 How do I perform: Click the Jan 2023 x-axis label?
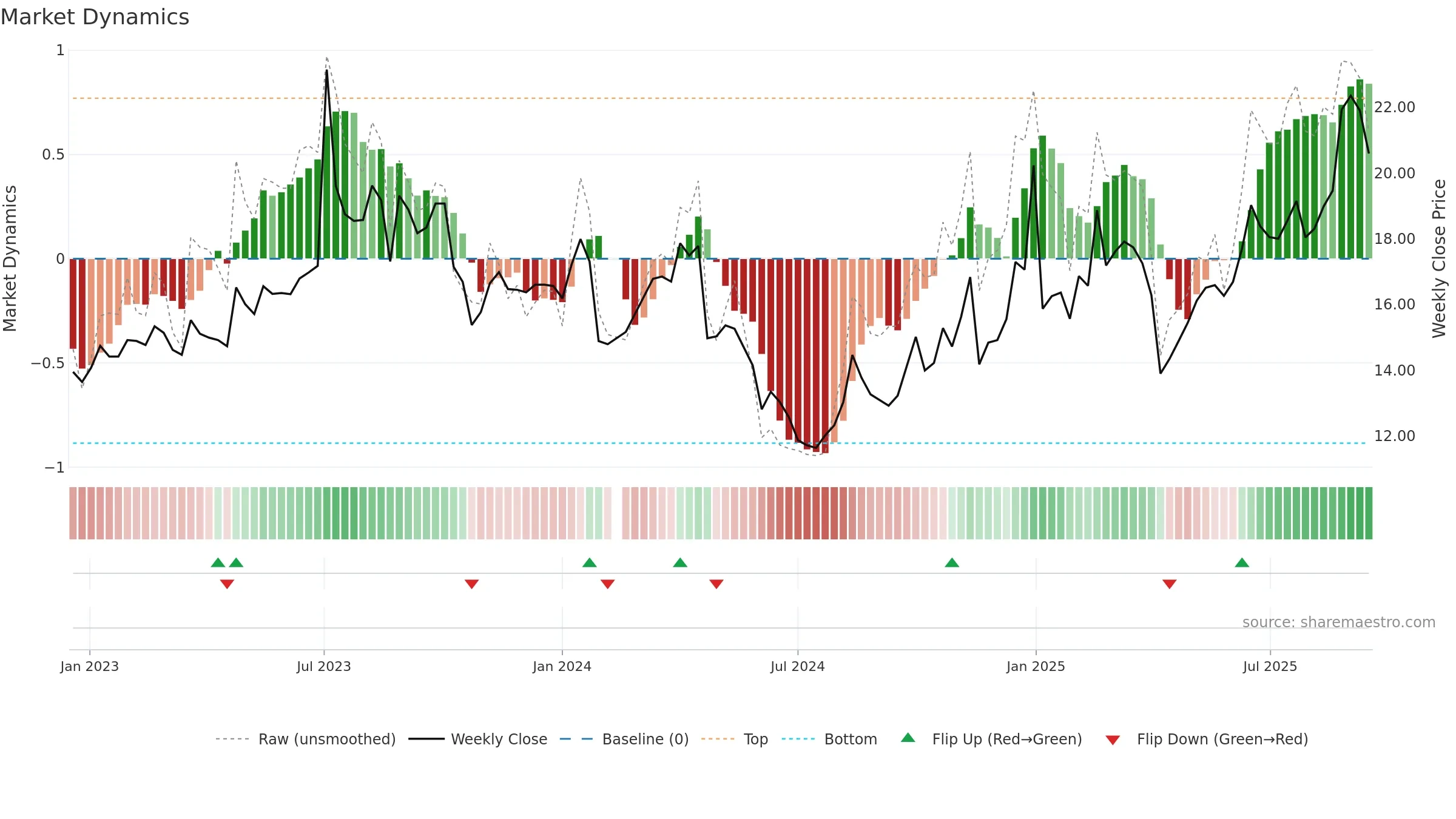[x=90, y=666]
